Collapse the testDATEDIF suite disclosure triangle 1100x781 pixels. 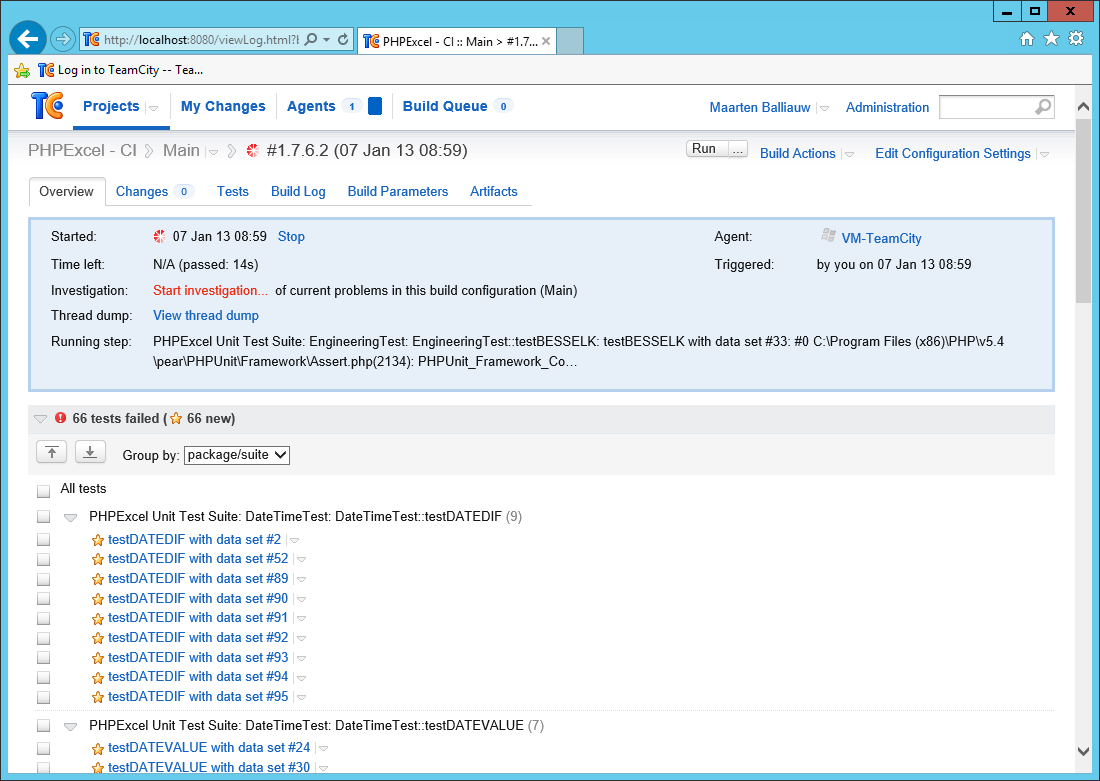pos(70,517)
